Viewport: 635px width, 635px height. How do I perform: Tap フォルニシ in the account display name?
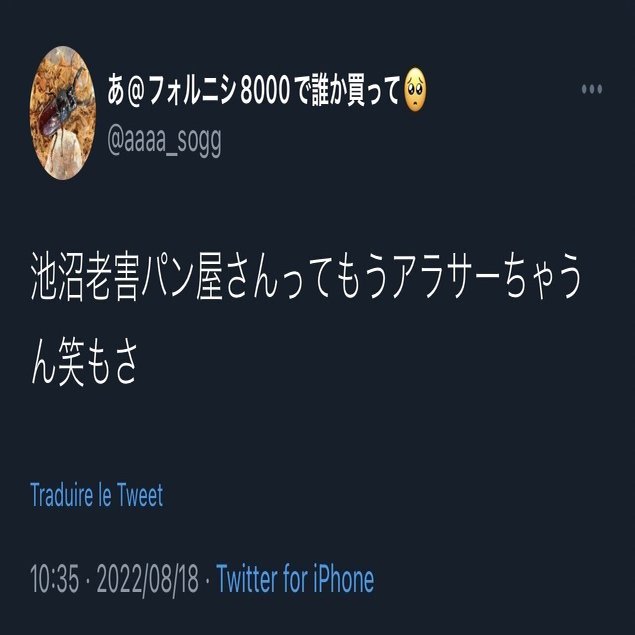[x=192, y=91]
